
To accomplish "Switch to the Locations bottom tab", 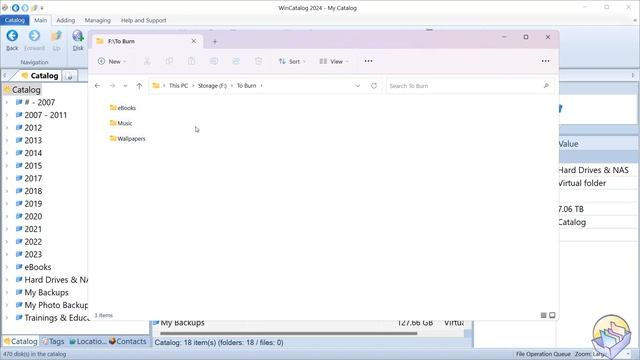I will [x=87, y=341].
